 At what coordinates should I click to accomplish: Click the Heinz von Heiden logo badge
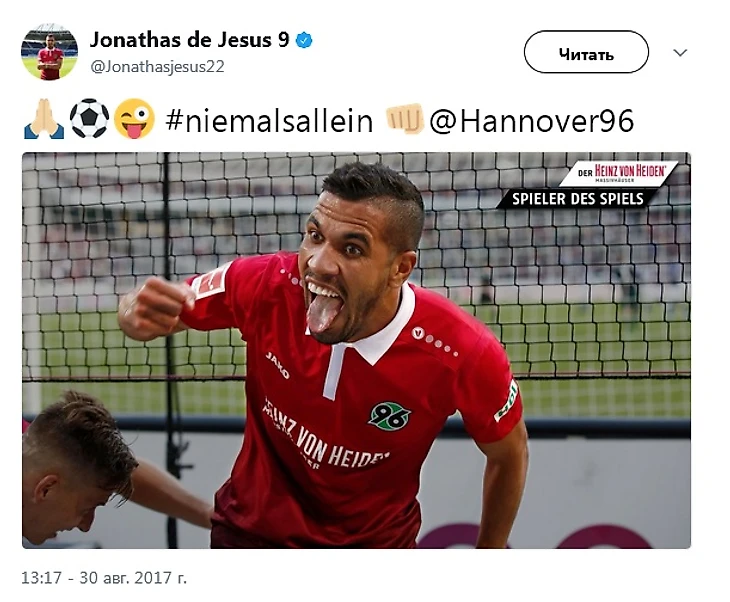click(x=619, y=172)
